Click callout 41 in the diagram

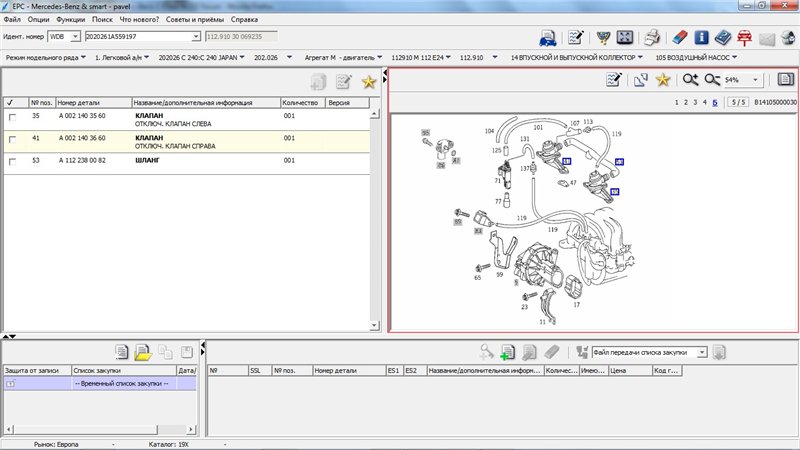point(566,161)
